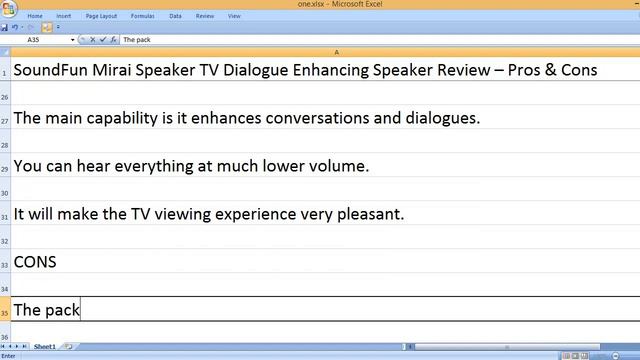Select the Sheet1 tab

pos(44,347)
